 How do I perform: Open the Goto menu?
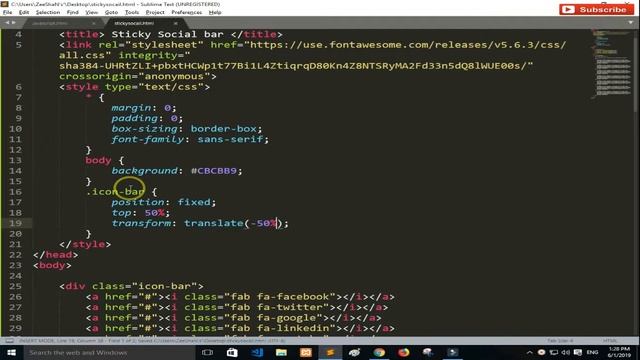111,12
